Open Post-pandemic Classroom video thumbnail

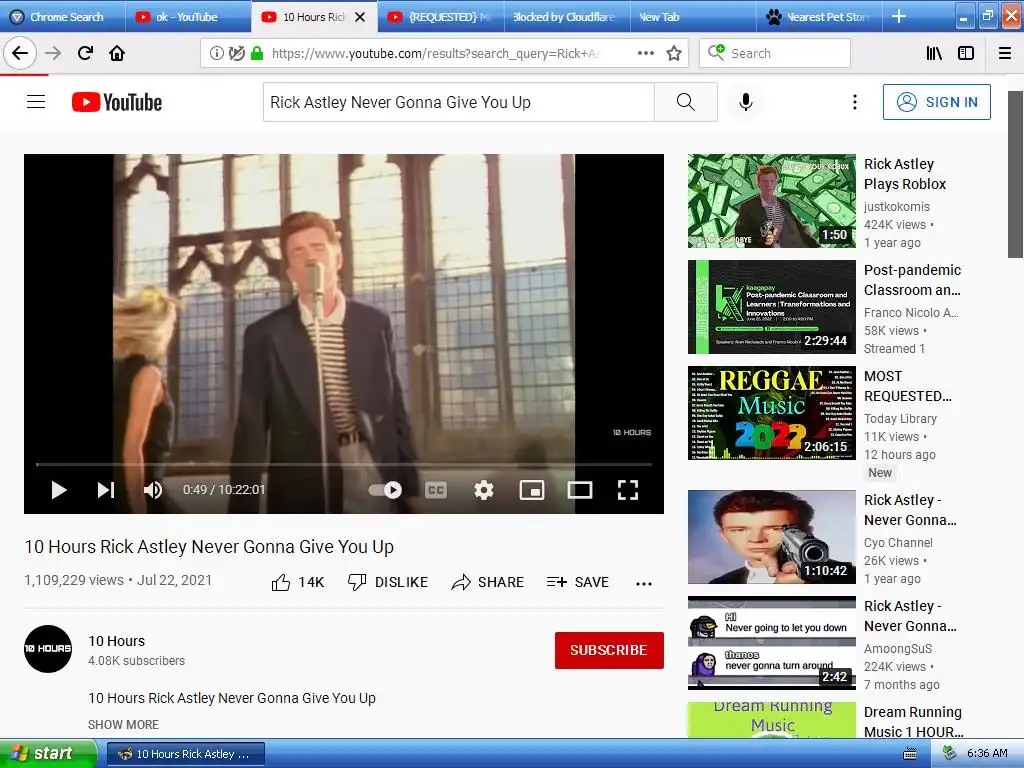tap(771, 307)
